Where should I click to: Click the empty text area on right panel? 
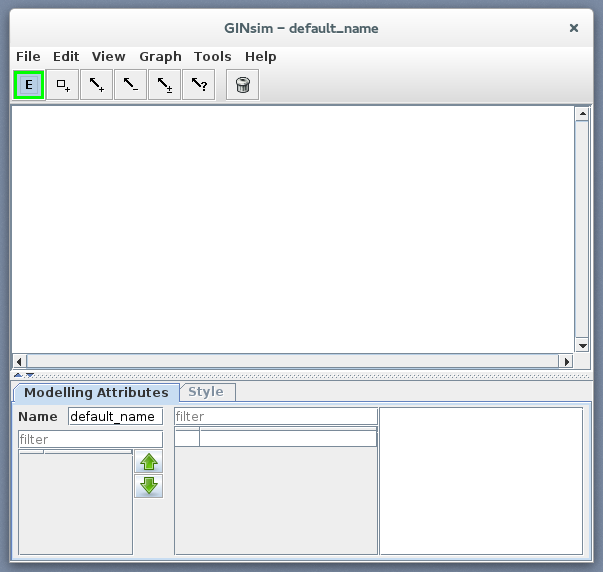[481, 481]
